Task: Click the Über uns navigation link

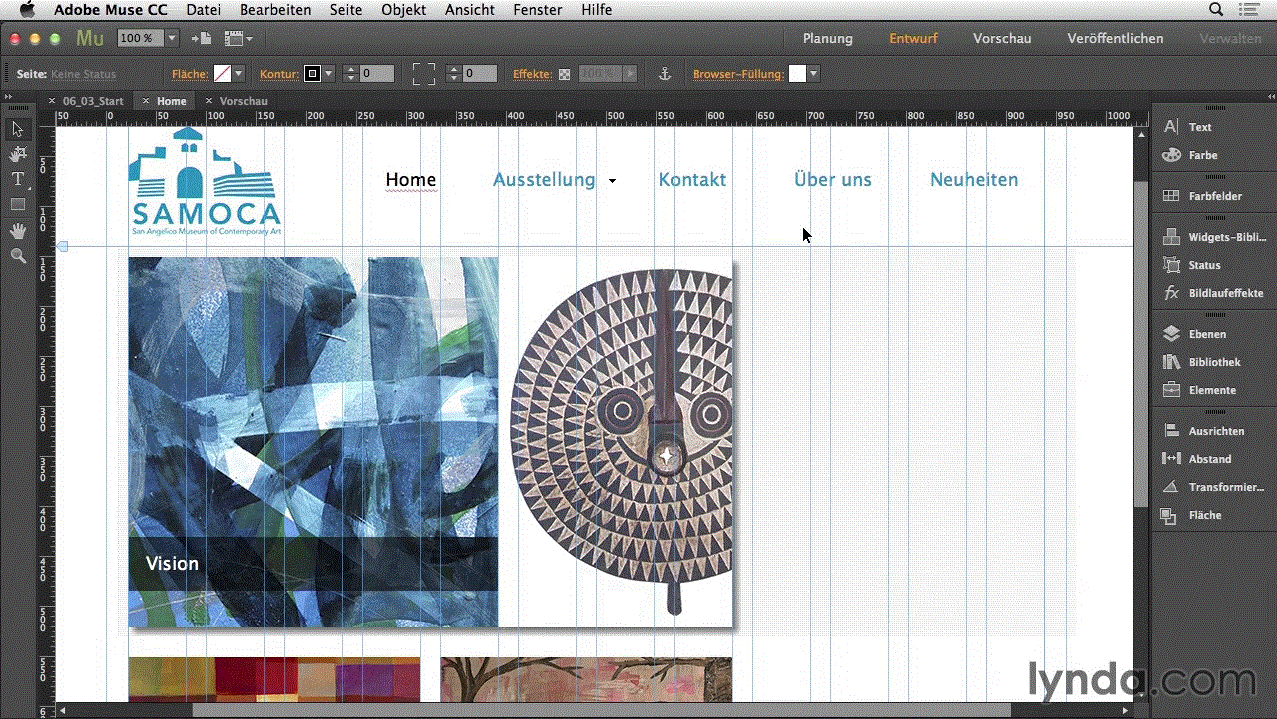Action: [x=833, y=180]
